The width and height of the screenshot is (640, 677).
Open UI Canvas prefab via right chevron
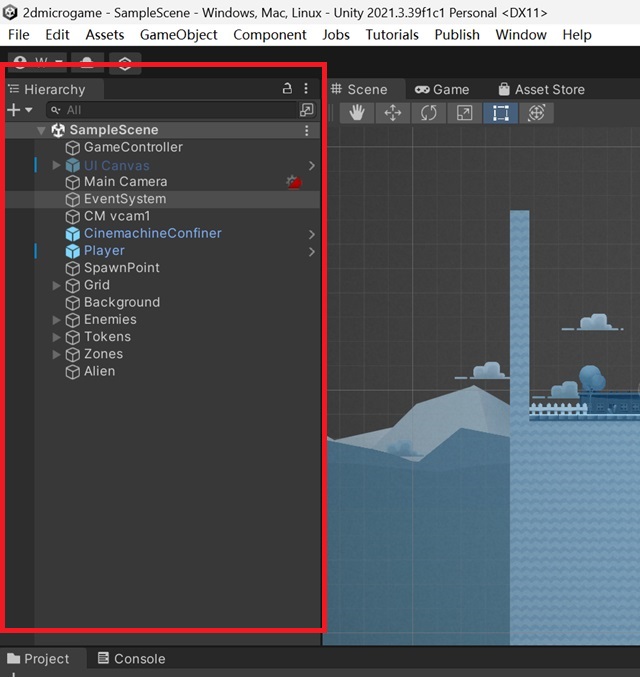[x=312, y=165]
